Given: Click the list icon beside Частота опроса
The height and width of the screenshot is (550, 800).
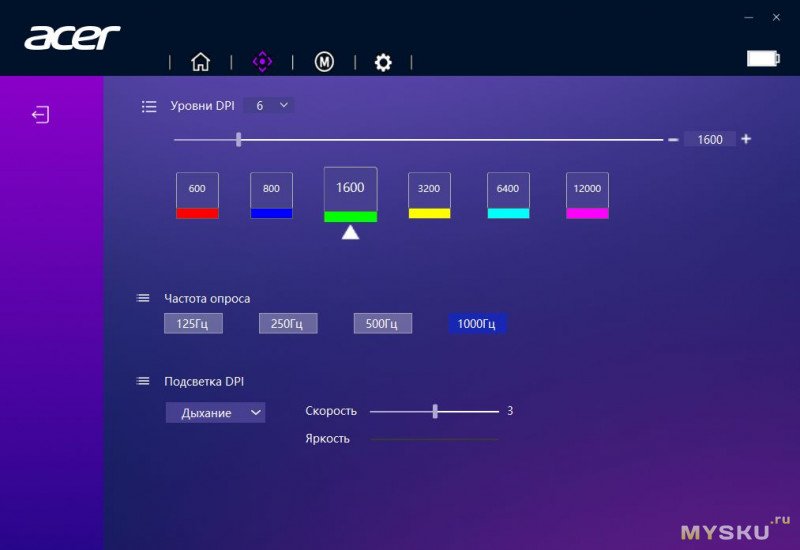Looking at the screenshot, I should point(143,298).
